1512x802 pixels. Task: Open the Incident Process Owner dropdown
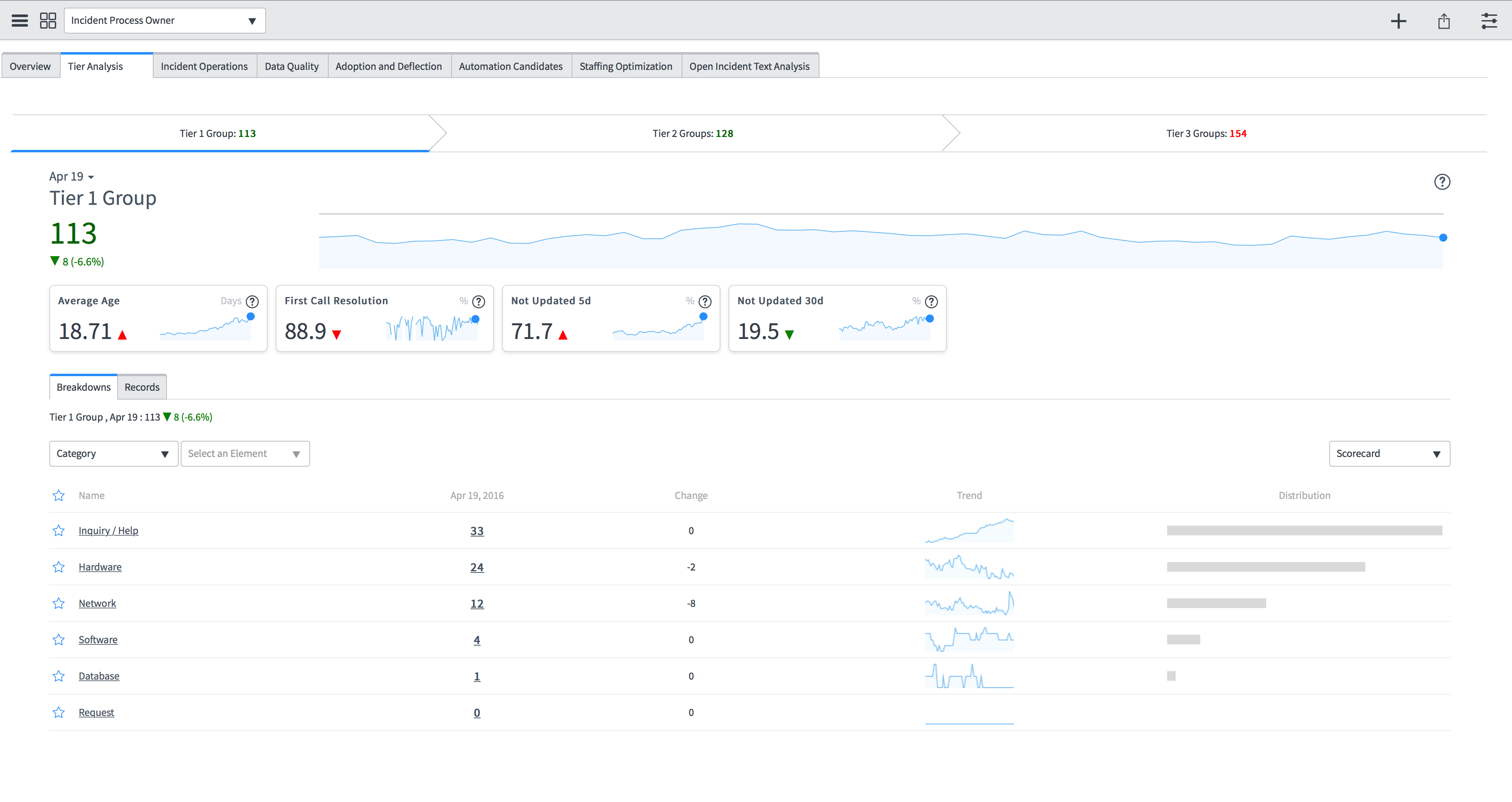coord(165,21)
